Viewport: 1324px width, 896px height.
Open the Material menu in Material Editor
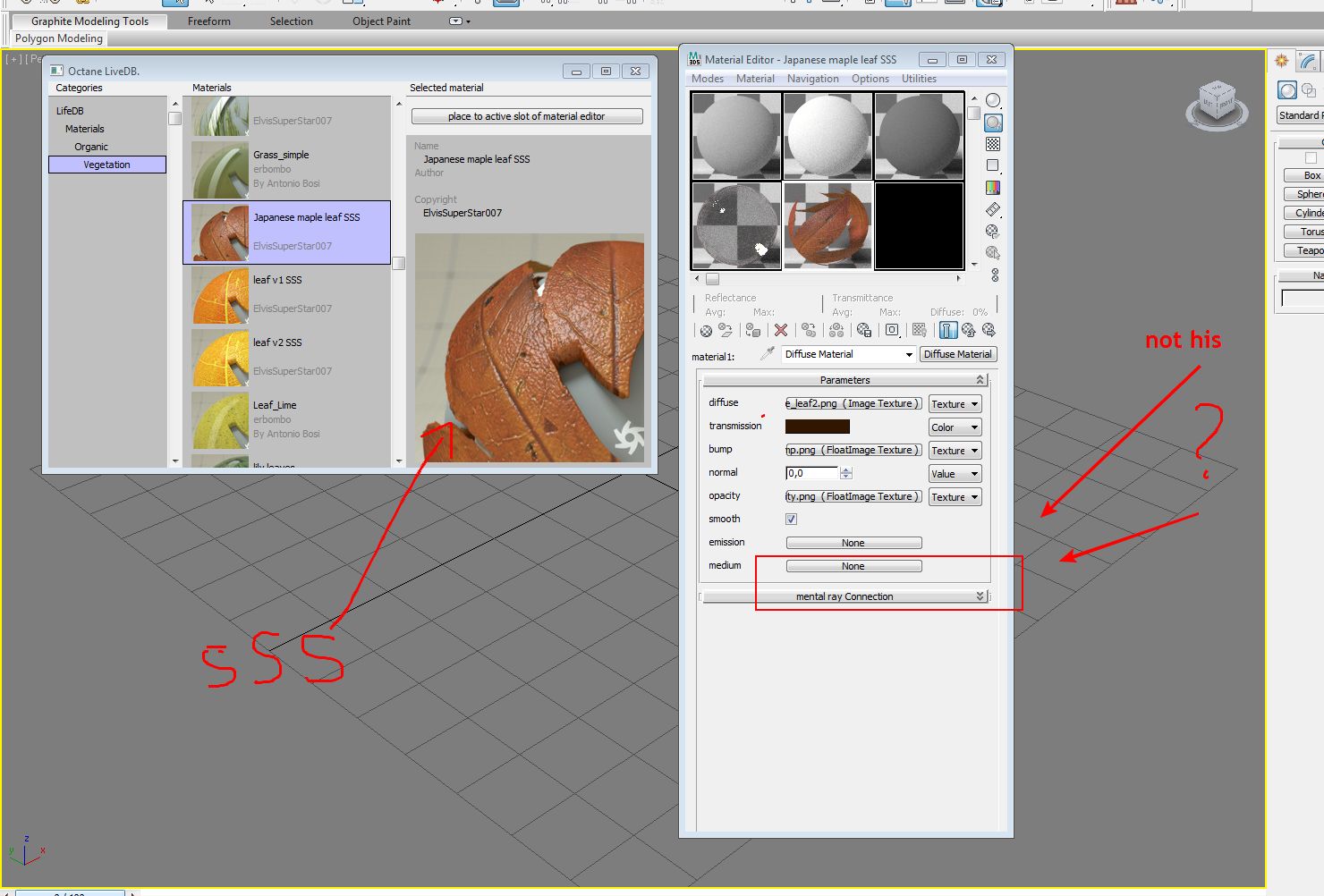pos(755,79)
